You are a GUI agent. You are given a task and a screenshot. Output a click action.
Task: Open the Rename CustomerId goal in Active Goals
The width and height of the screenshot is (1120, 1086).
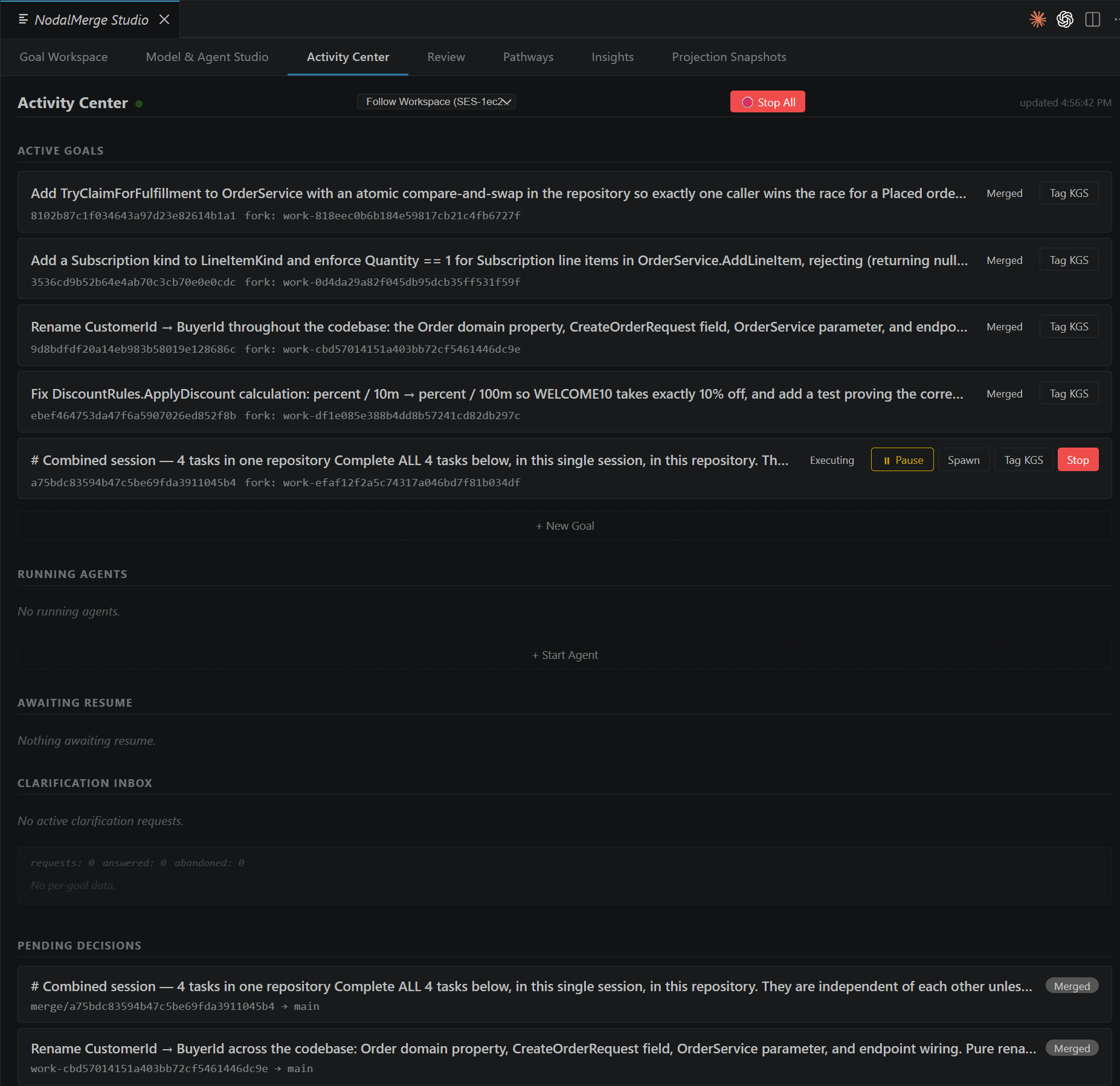coord(499,327)
